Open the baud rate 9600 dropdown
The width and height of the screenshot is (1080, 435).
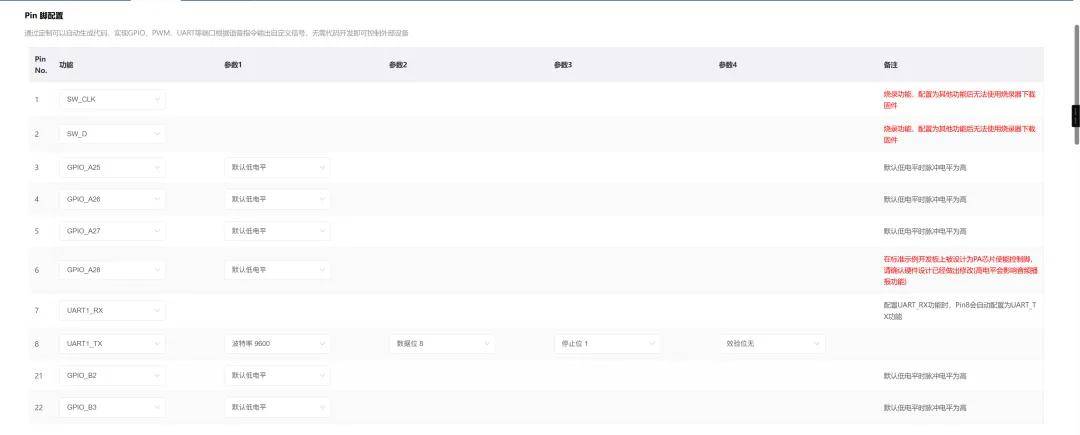click(277, 343)
